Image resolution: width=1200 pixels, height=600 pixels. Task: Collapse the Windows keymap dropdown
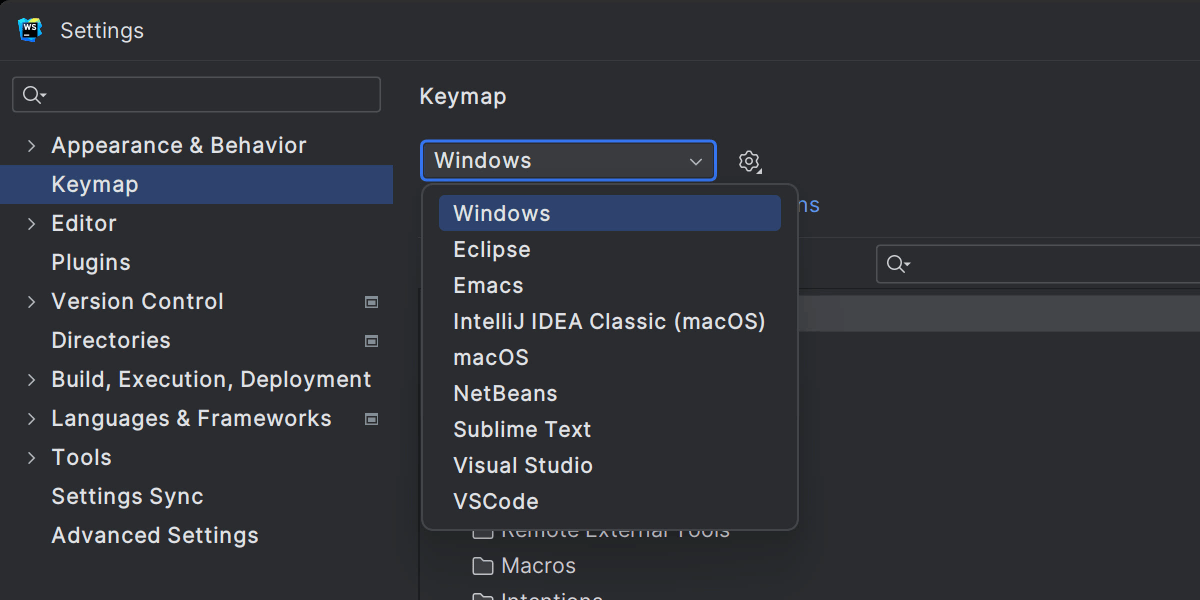point(696,161)
